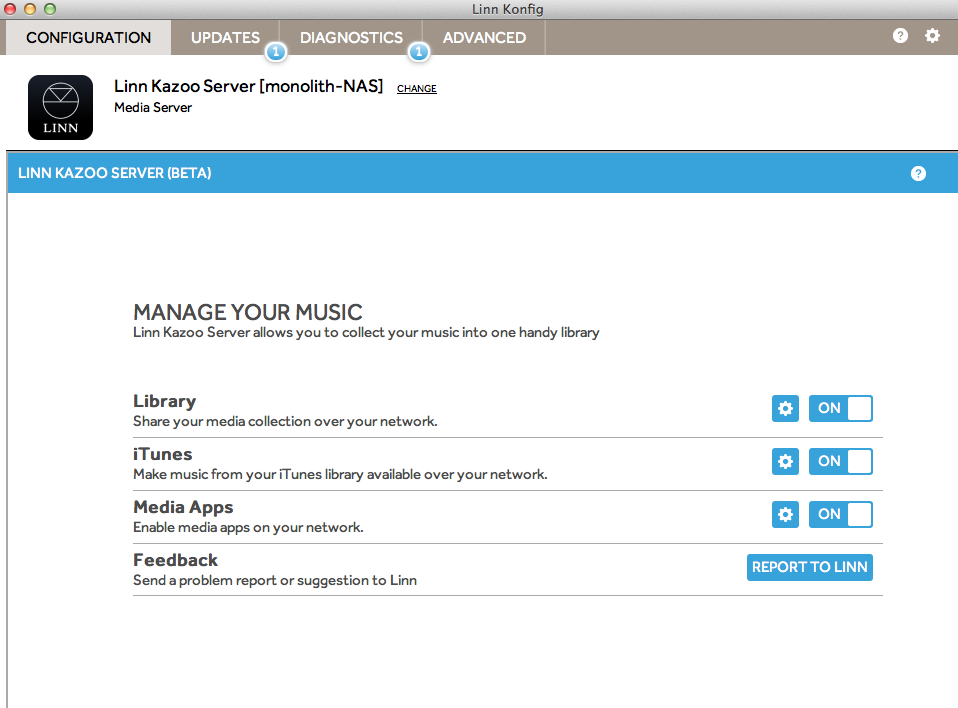Click the Report to Linn button
The height and width of the screenshot is (708, 958).
click(810, 567)
